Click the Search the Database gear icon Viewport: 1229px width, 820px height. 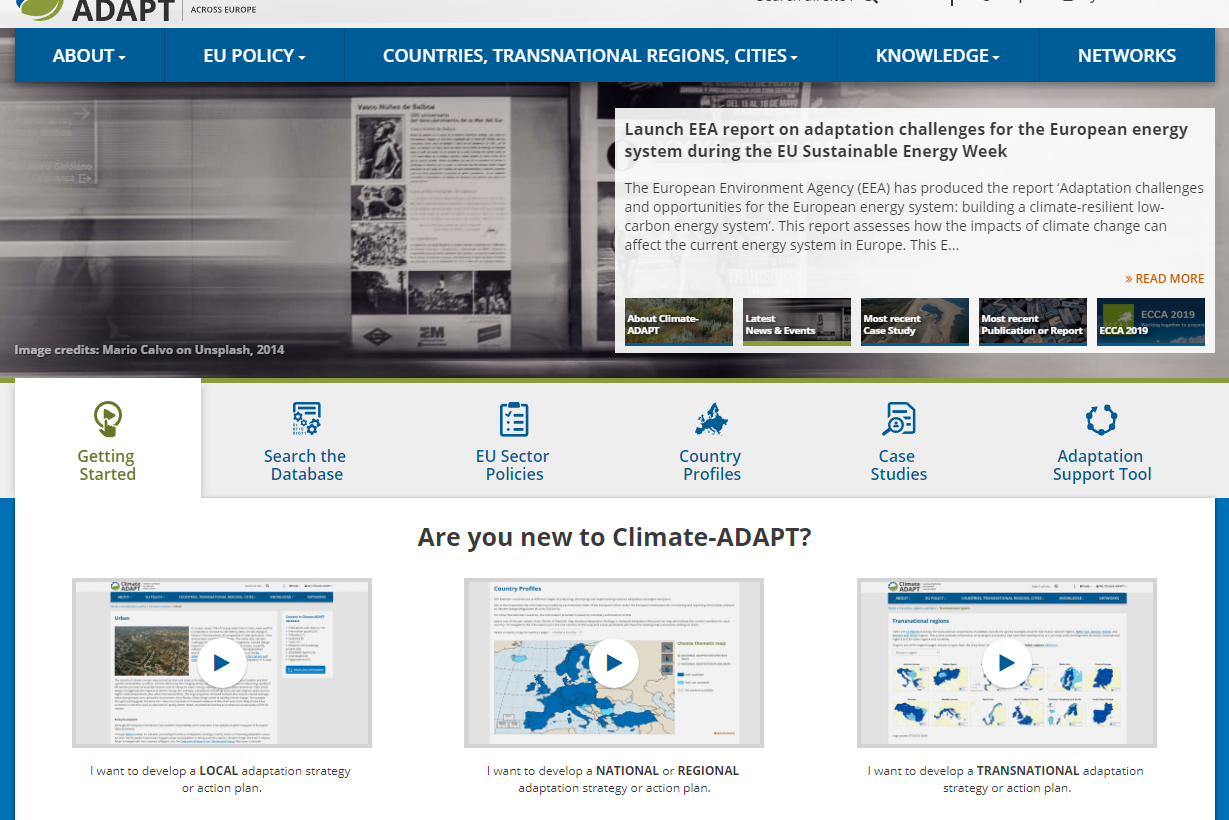pyautogui.click(x=306, y=419)
